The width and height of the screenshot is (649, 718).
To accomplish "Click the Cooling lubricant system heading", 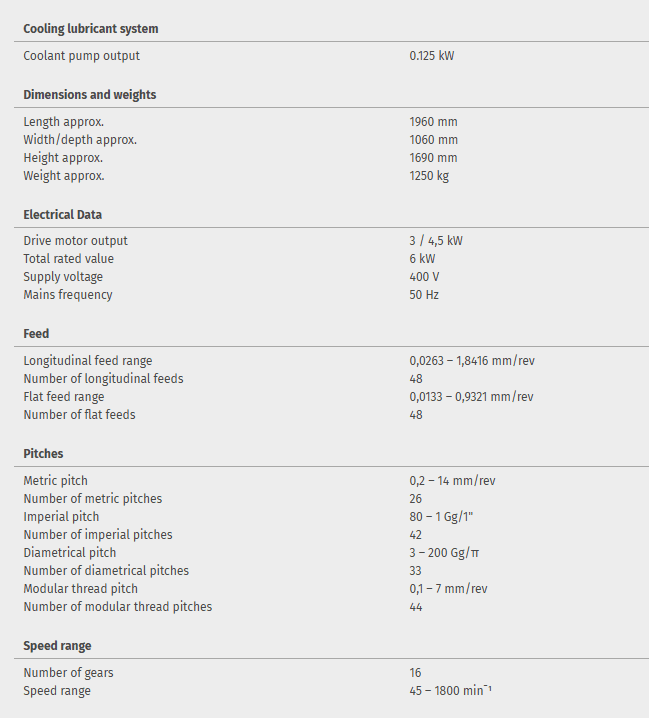I will point(91,29).
